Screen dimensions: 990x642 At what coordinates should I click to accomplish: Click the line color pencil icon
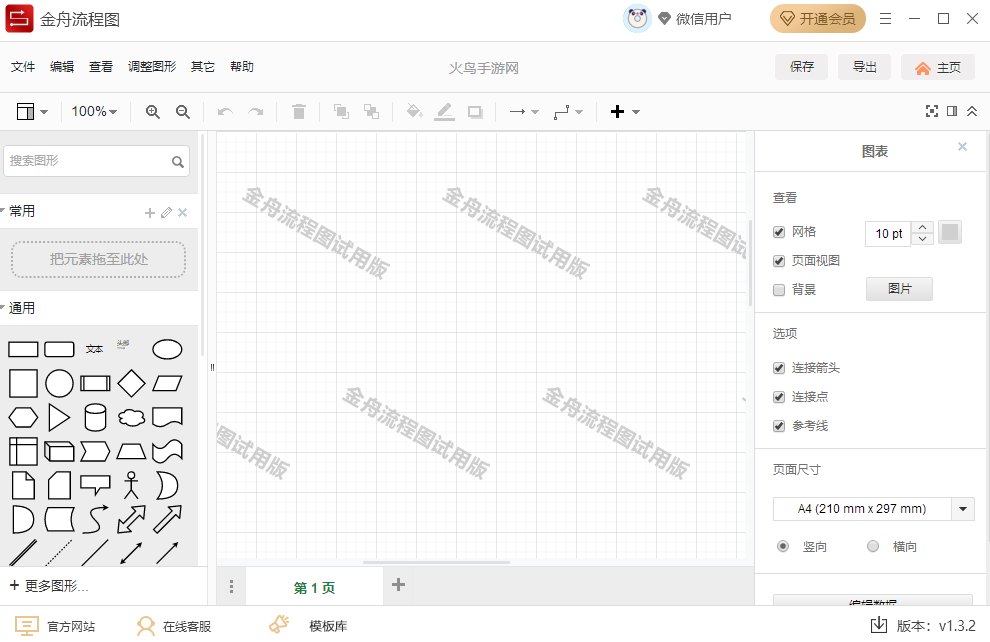(444, 112)
